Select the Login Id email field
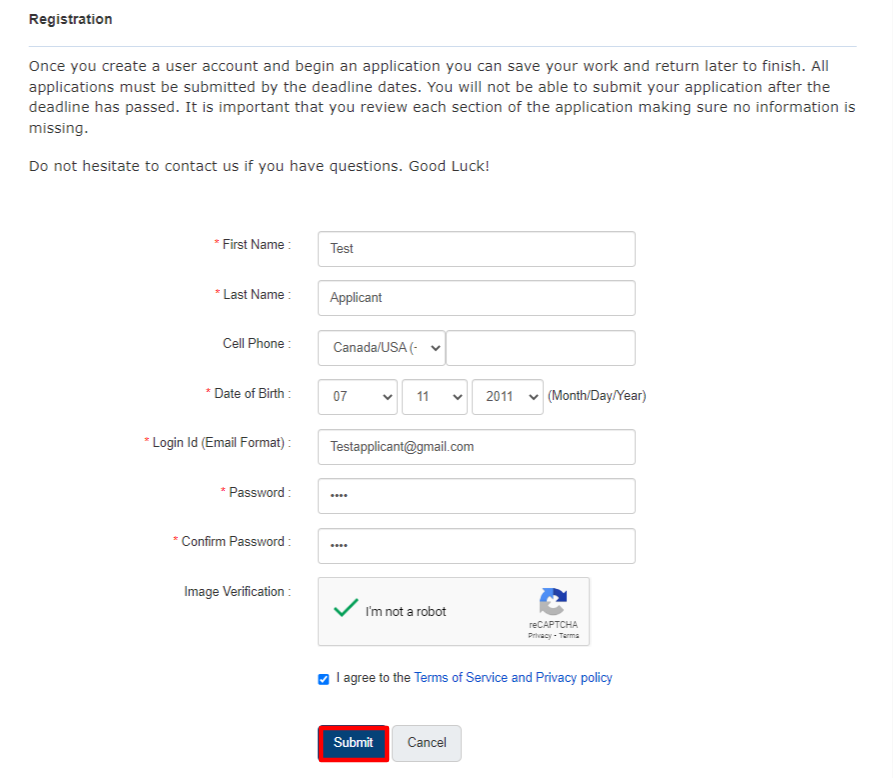 (476, 446)
